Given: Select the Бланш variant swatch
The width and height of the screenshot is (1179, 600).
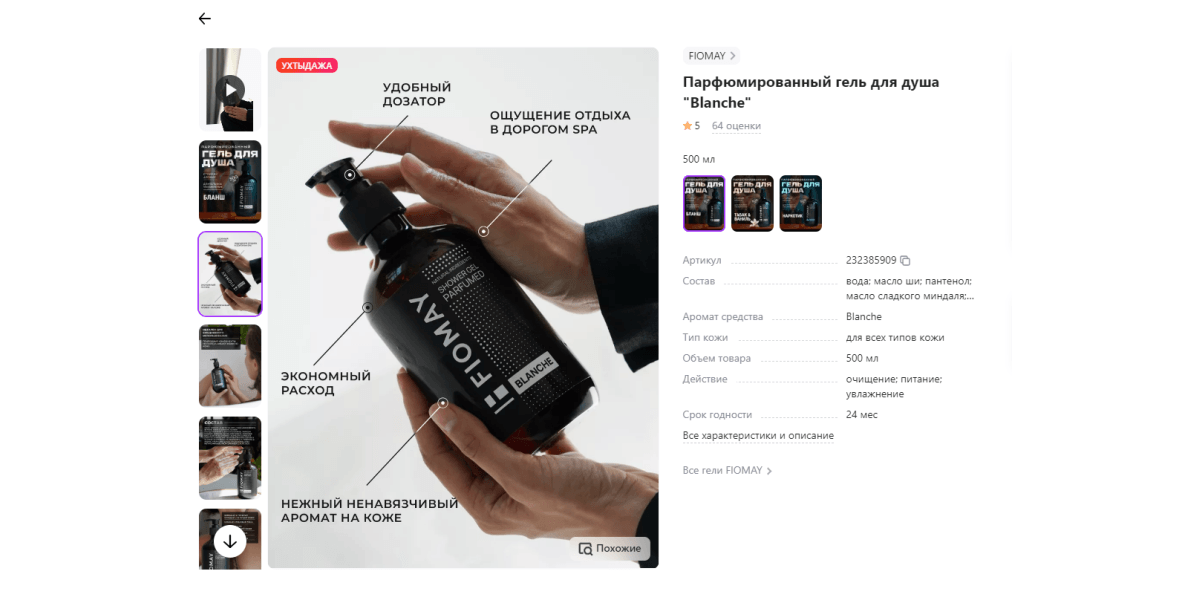Looking at the screenshot, I should (x=704, y=204).
